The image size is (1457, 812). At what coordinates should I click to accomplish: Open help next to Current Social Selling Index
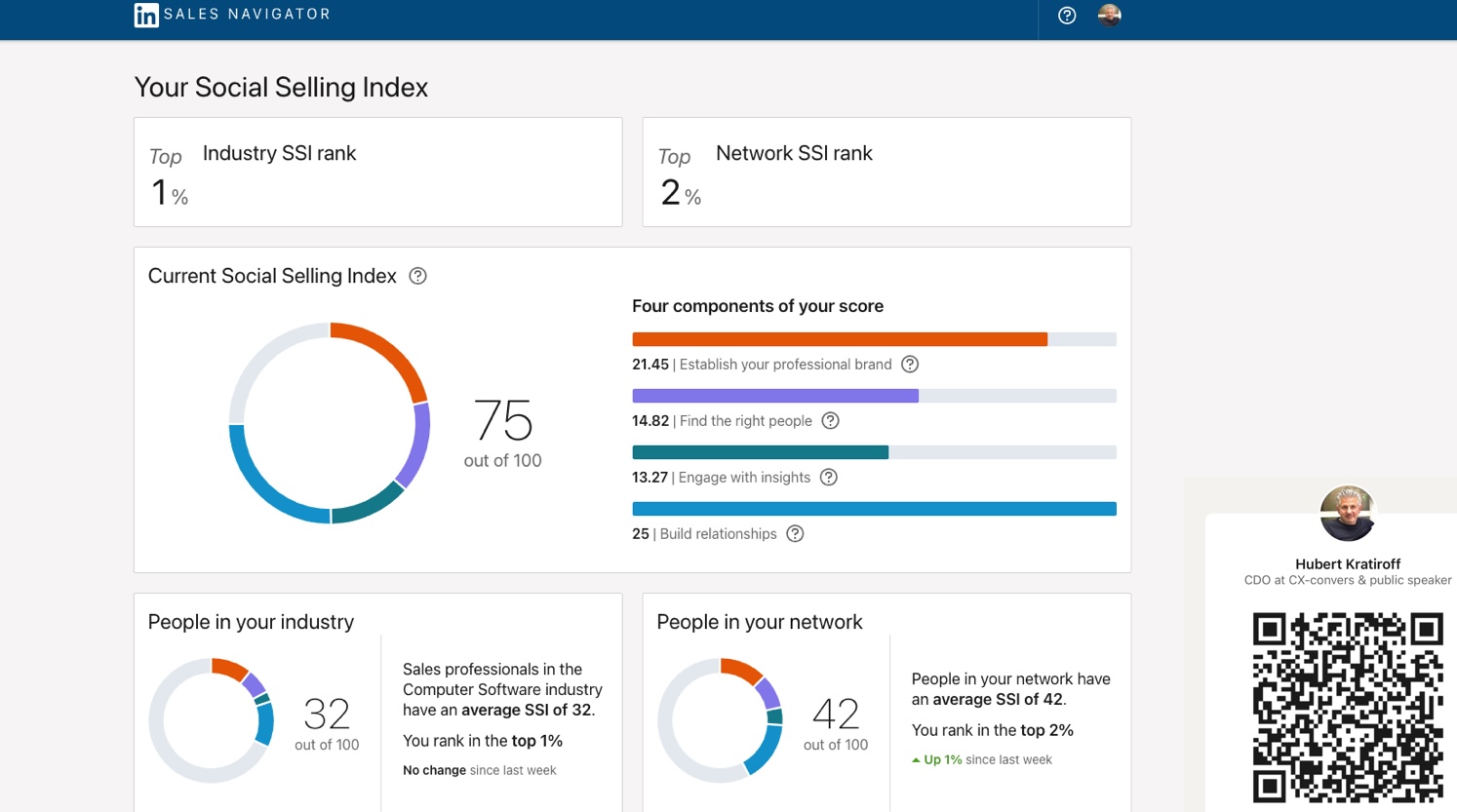[x=417, y=276]
